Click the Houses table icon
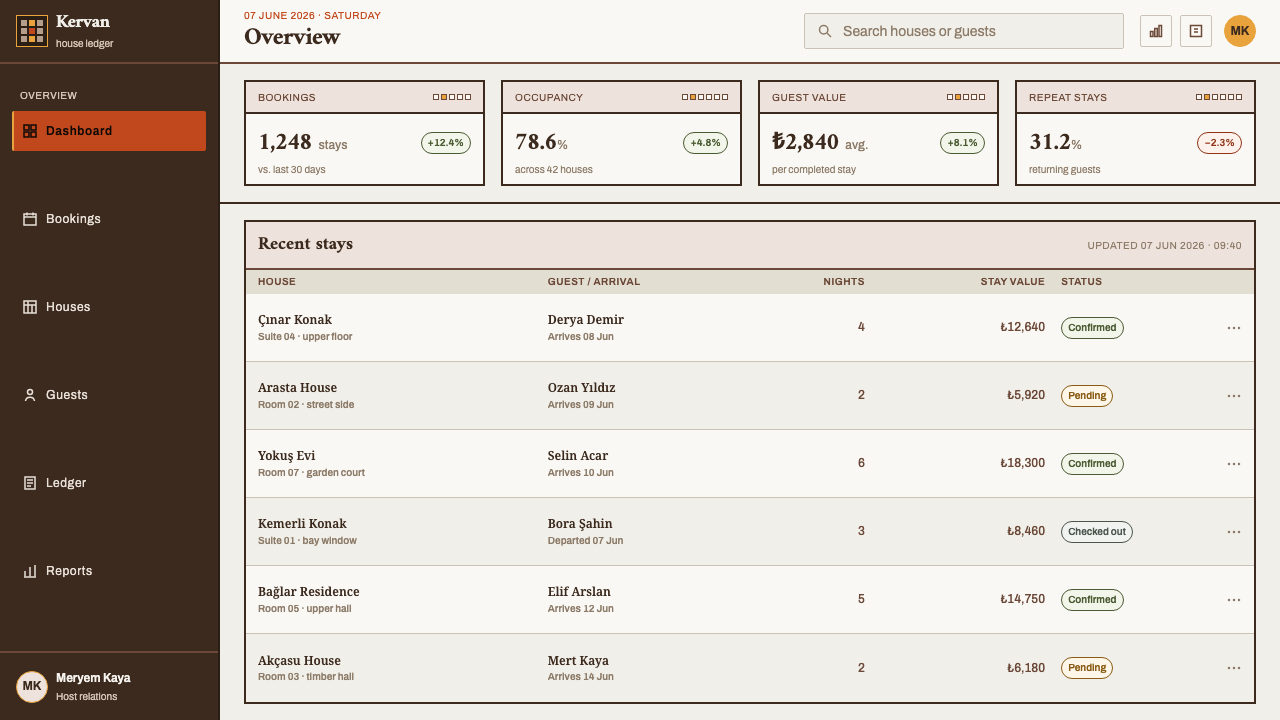The height and width of the screenshot is (720, 1280). pyautogui.click(x=30, y=307)
